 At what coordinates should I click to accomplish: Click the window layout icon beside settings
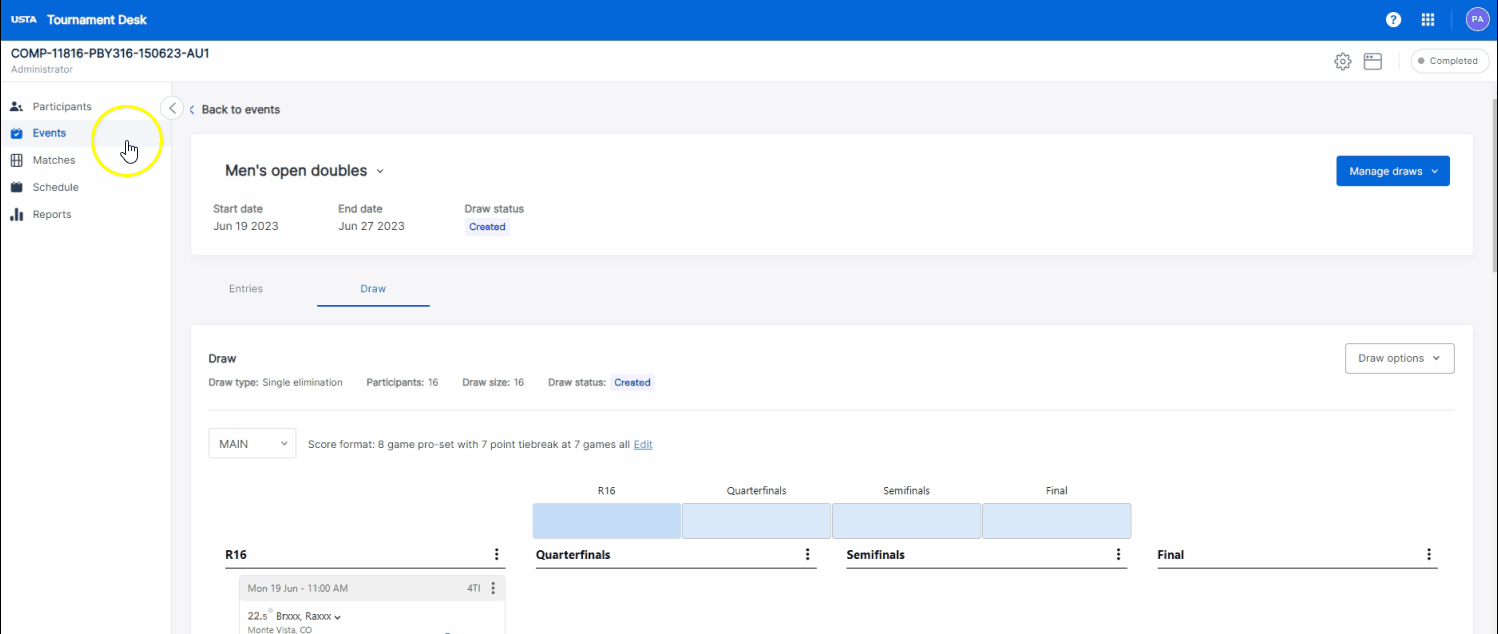tap(1373, 61)
